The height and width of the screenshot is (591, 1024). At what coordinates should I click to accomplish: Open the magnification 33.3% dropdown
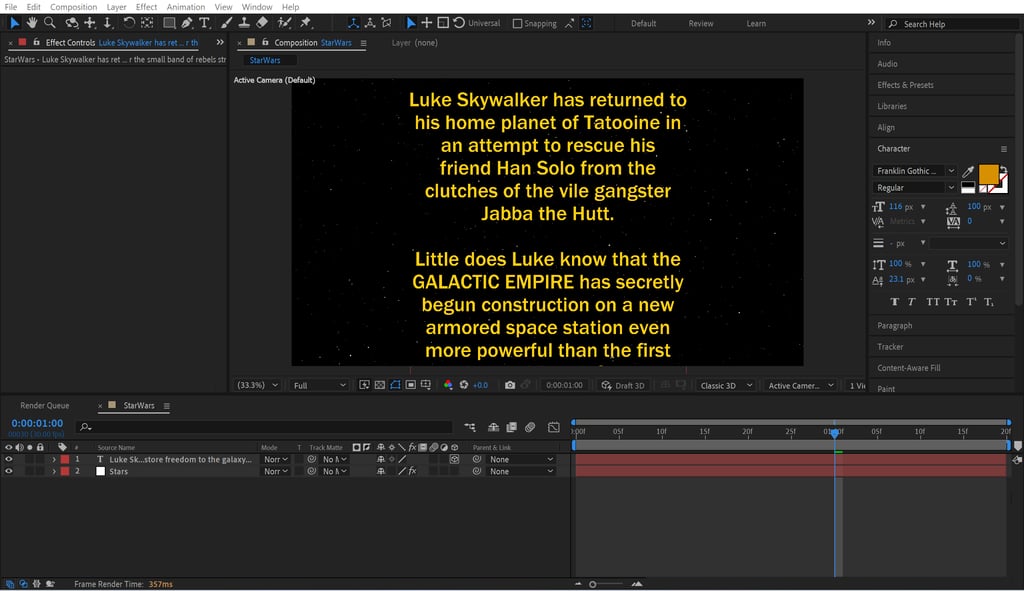coord(257,385)
